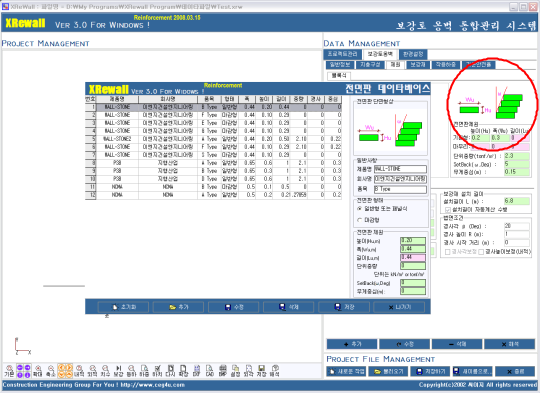Screen dimensions: 540x393
Task: Click the 저장 save icon in bottom toolbar
Action: click(261, 371)
